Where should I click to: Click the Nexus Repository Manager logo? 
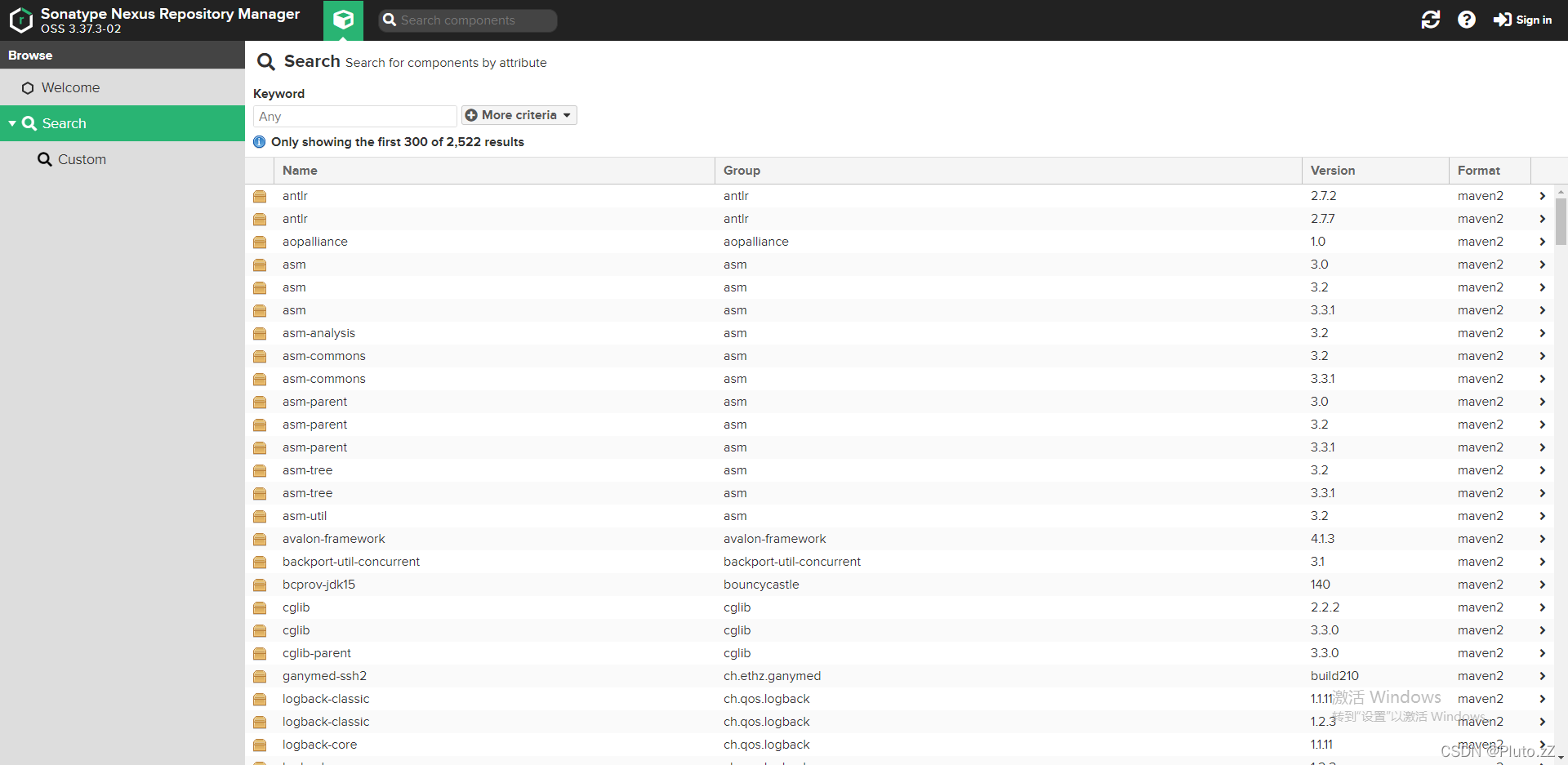[x=21, y=20]
